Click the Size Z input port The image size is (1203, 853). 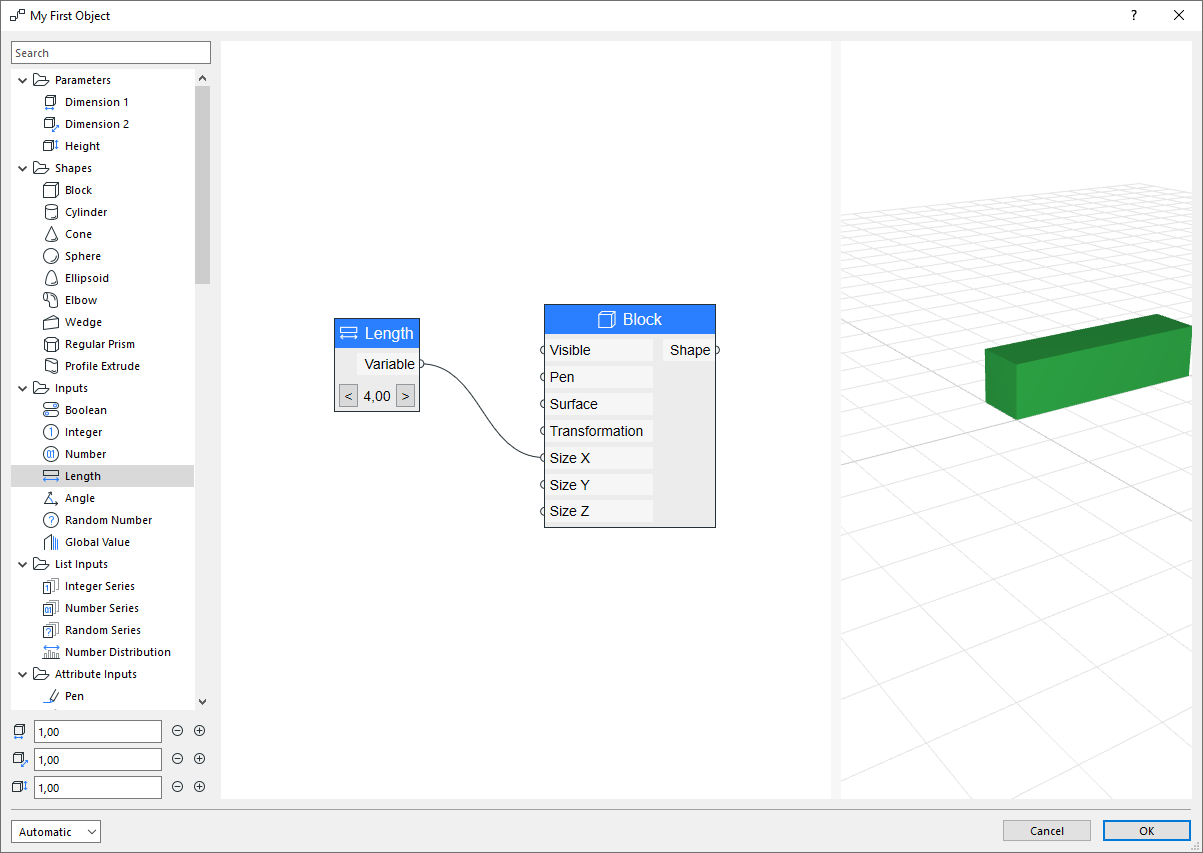(x=543, y=511)
